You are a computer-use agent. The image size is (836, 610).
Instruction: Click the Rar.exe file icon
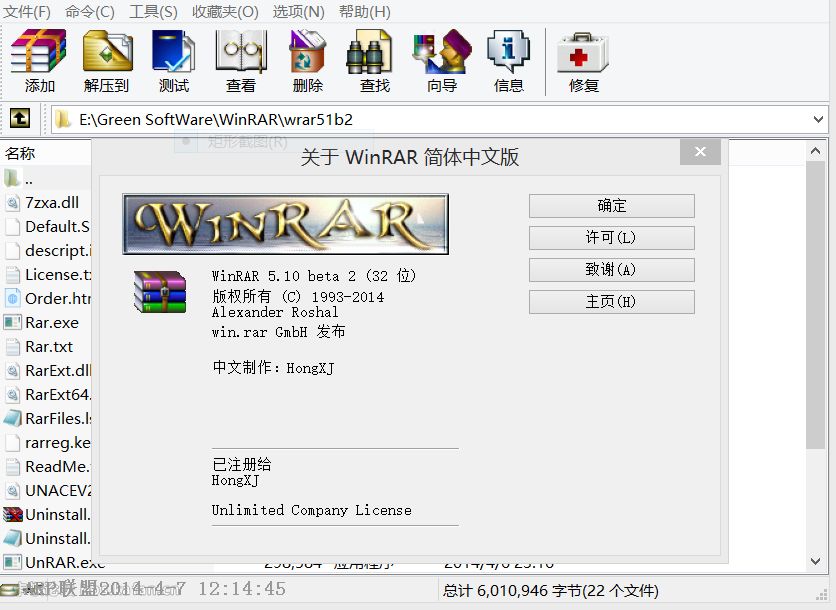(13, 323)
